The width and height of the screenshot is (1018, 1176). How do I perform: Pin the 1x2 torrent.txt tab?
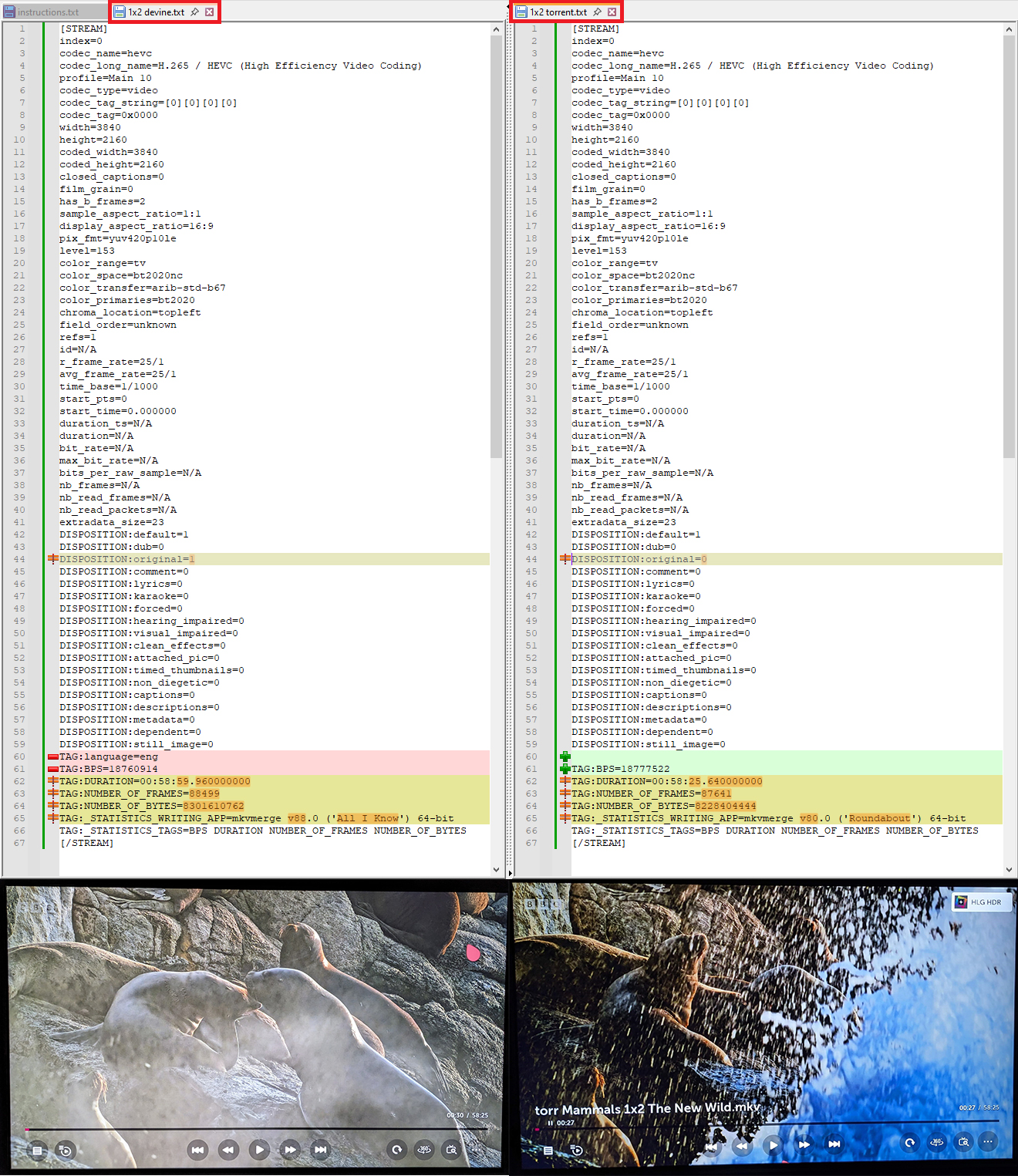597,12
